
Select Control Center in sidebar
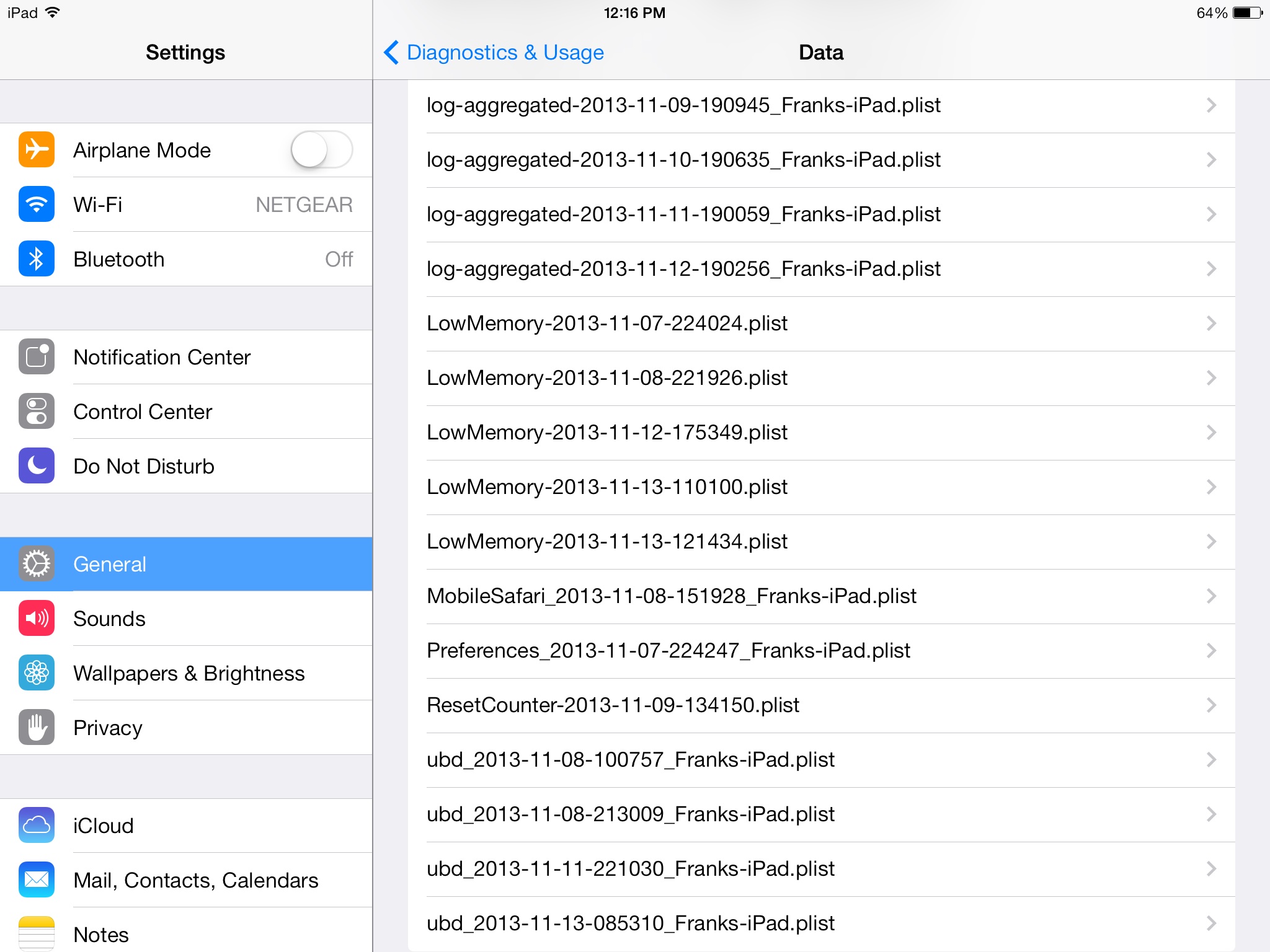(x=186, y=412)
